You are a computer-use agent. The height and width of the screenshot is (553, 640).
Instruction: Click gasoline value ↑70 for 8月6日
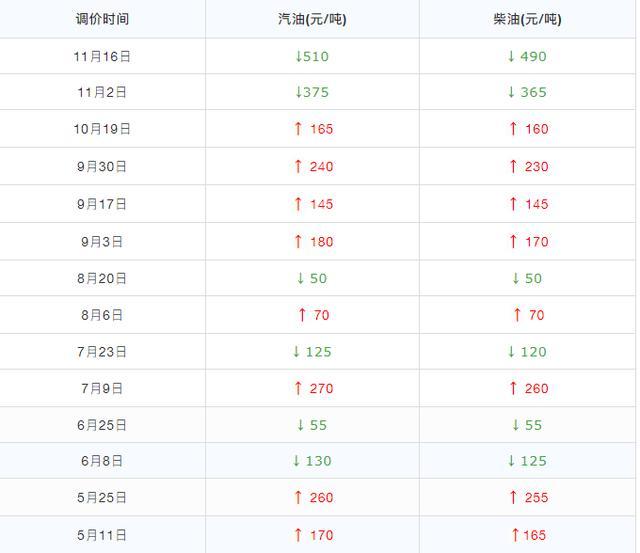coord(313,315)
